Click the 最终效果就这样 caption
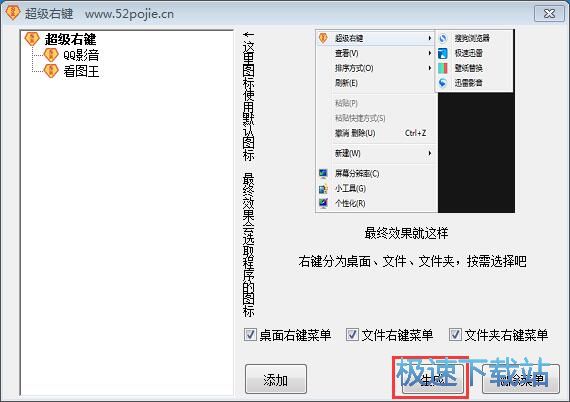This screenshot has width=570, height=402. point(406,233)
